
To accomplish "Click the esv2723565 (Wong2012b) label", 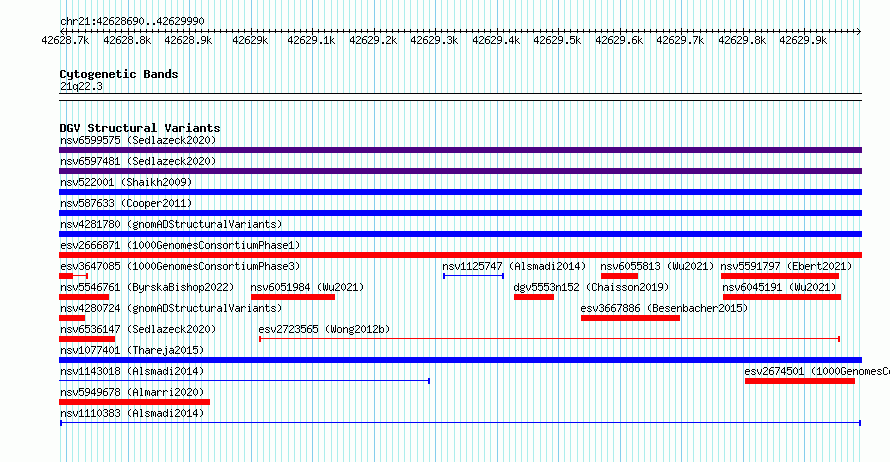I will pos(324,329).
